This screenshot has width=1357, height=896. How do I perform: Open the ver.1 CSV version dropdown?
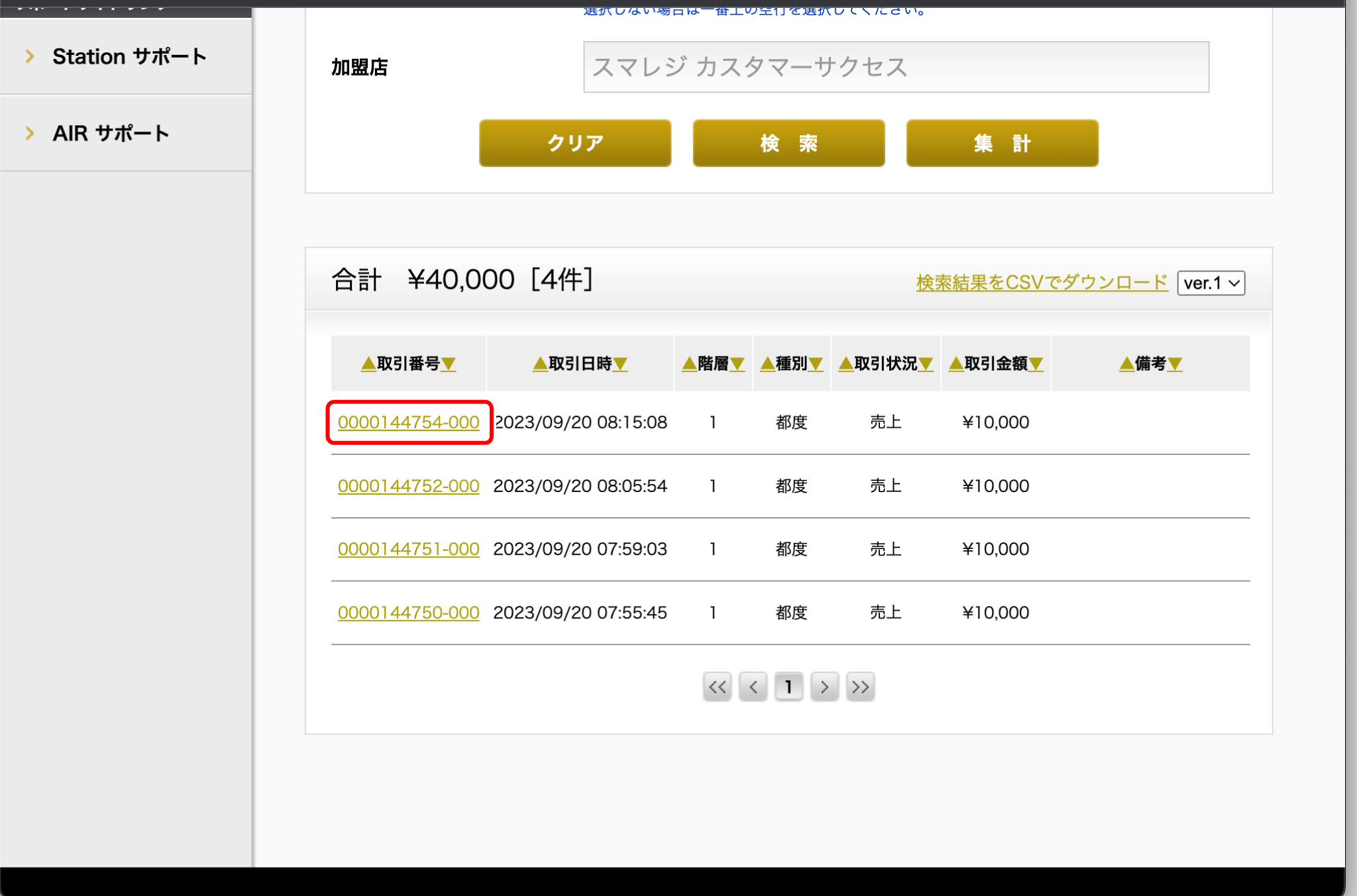pyautogui.click(x=1211, y=283)
